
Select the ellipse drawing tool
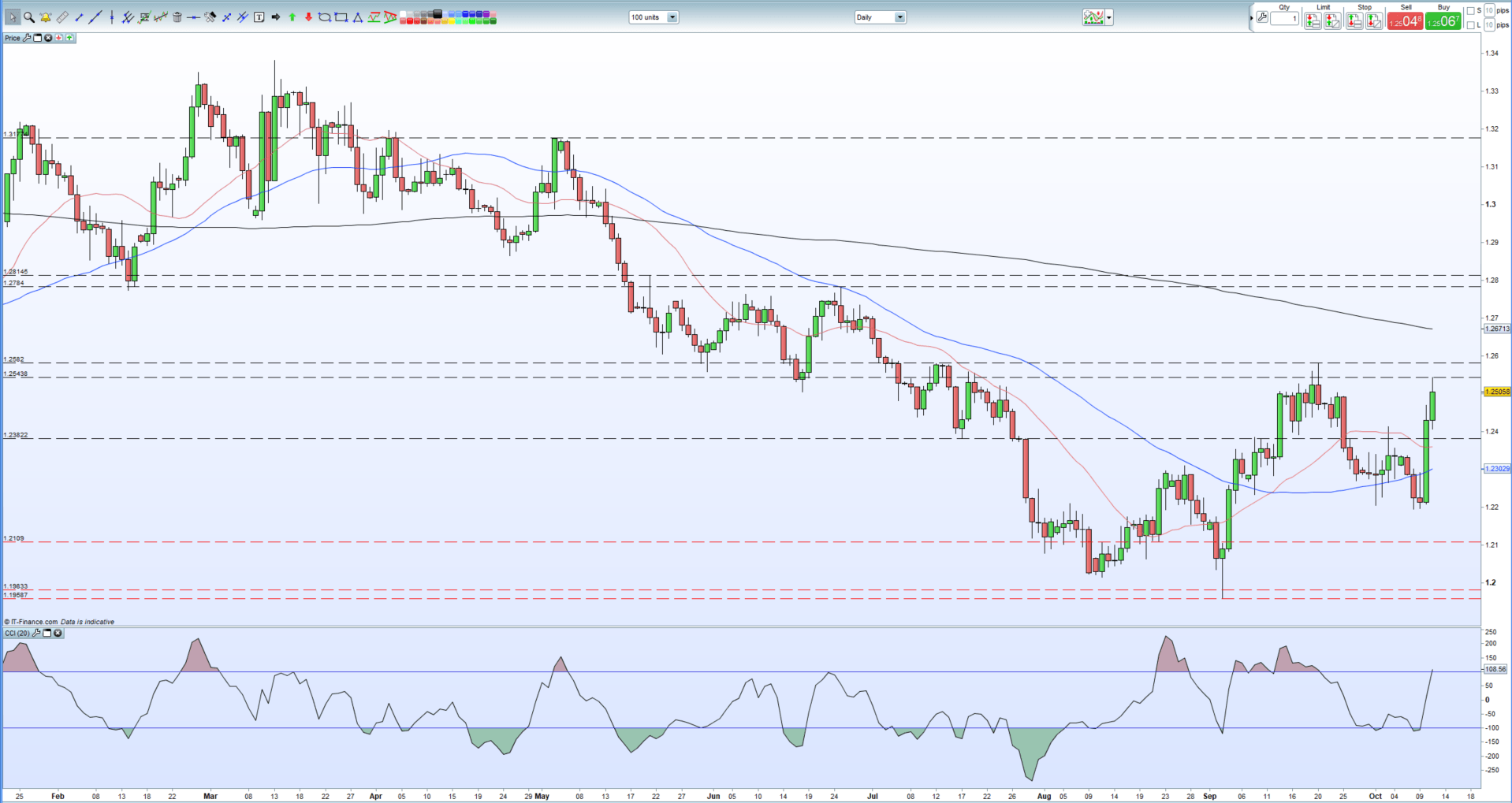[324, 17]
